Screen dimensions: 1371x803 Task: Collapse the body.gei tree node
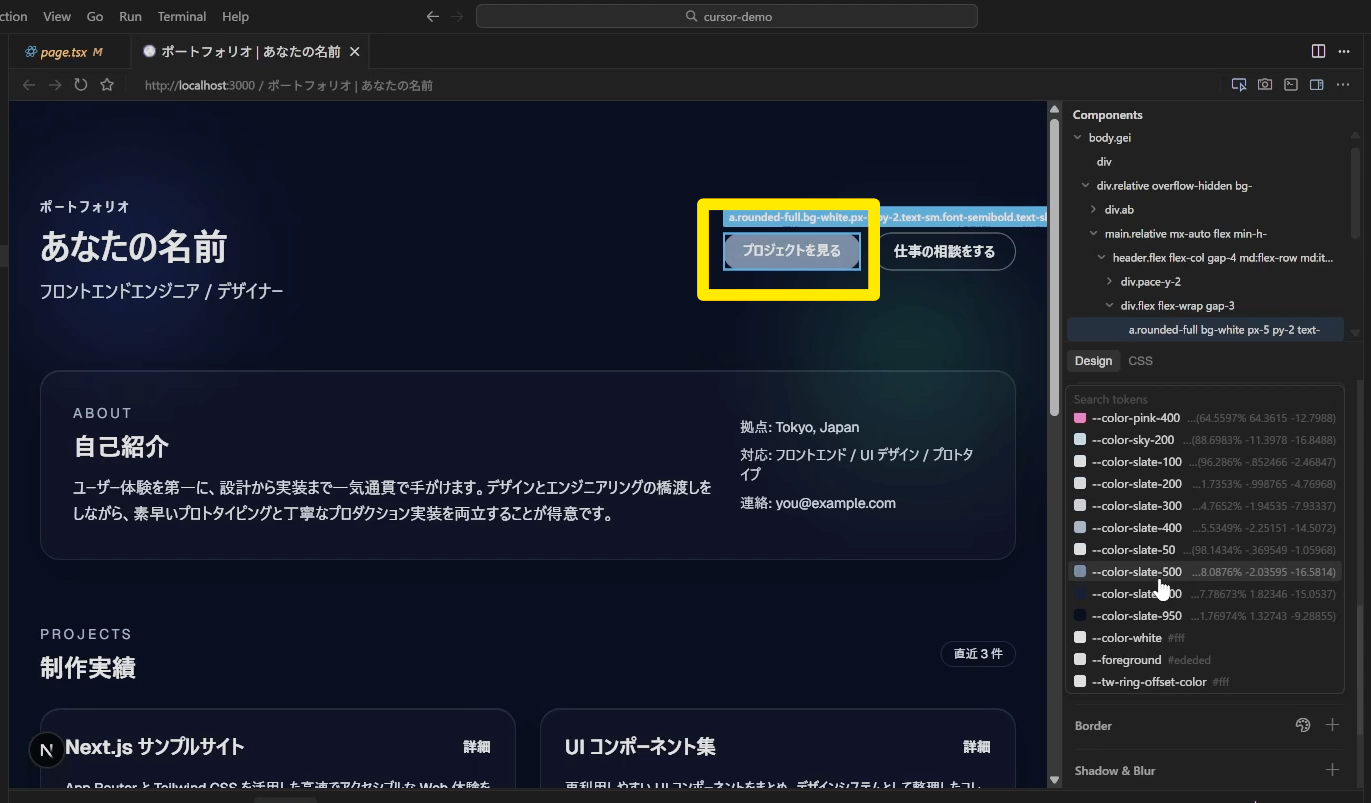click(x=1078, y=138)
